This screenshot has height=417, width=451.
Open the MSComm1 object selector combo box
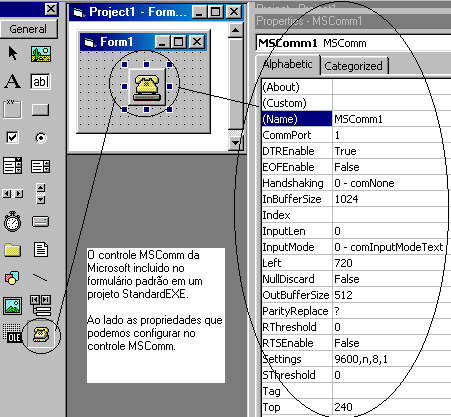[x=353, y=43]
